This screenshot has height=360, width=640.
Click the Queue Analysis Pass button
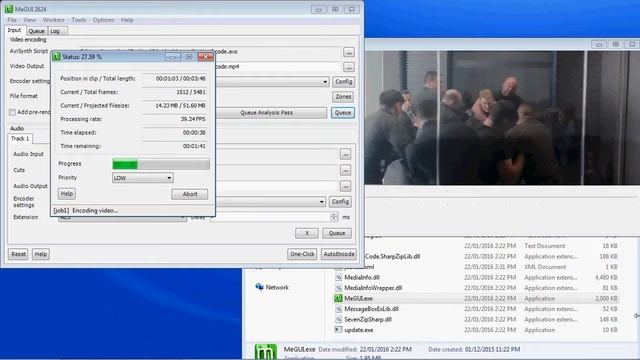click(x=267, y=113)
